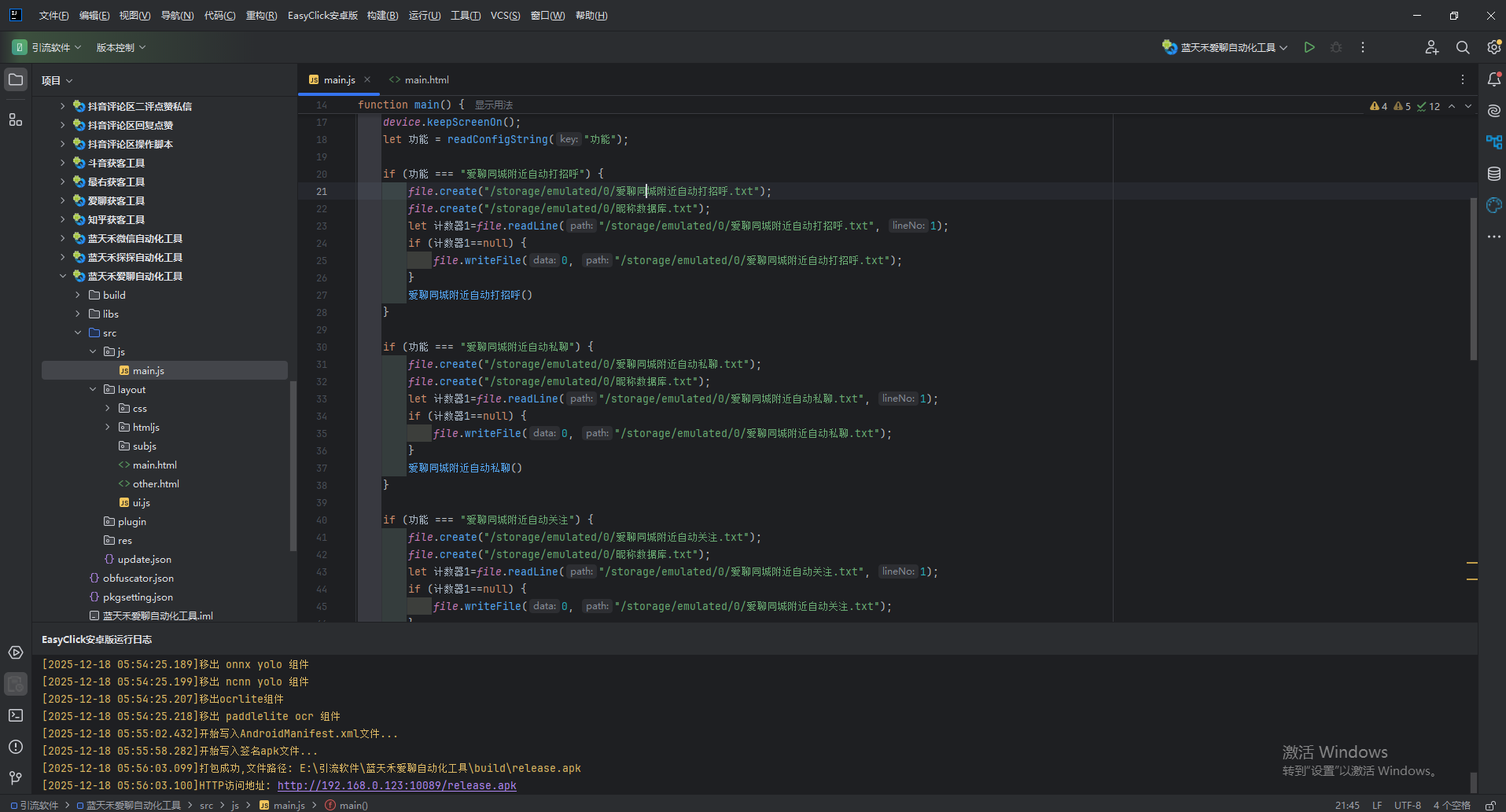Image resolution: width=1506 pixels, height=812 pixels.
Task: Collapse the layout folder node
Action: (x=93, y=389)
